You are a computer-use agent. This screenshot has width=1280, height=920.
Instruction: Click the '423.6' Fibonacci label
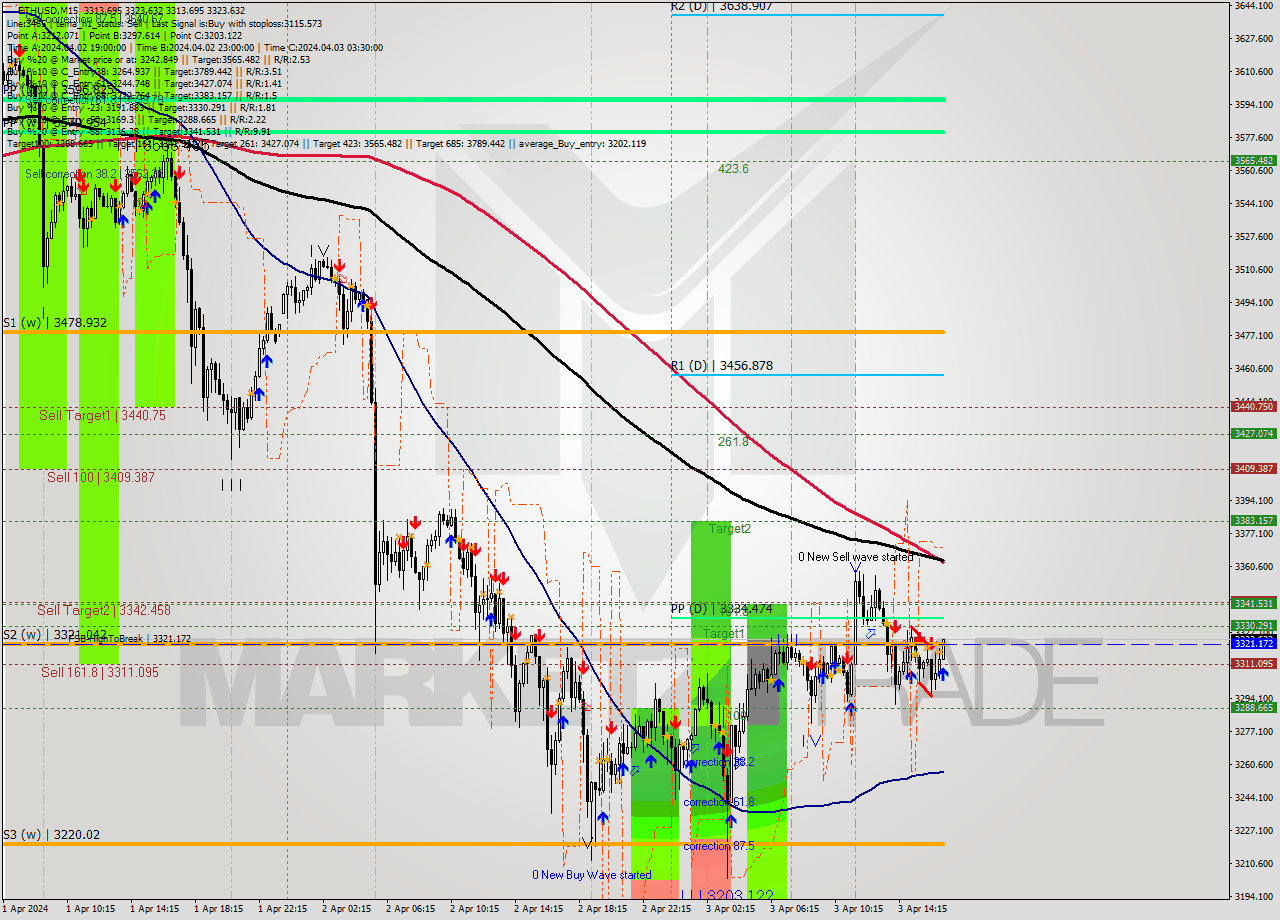[x=733, y=169]
